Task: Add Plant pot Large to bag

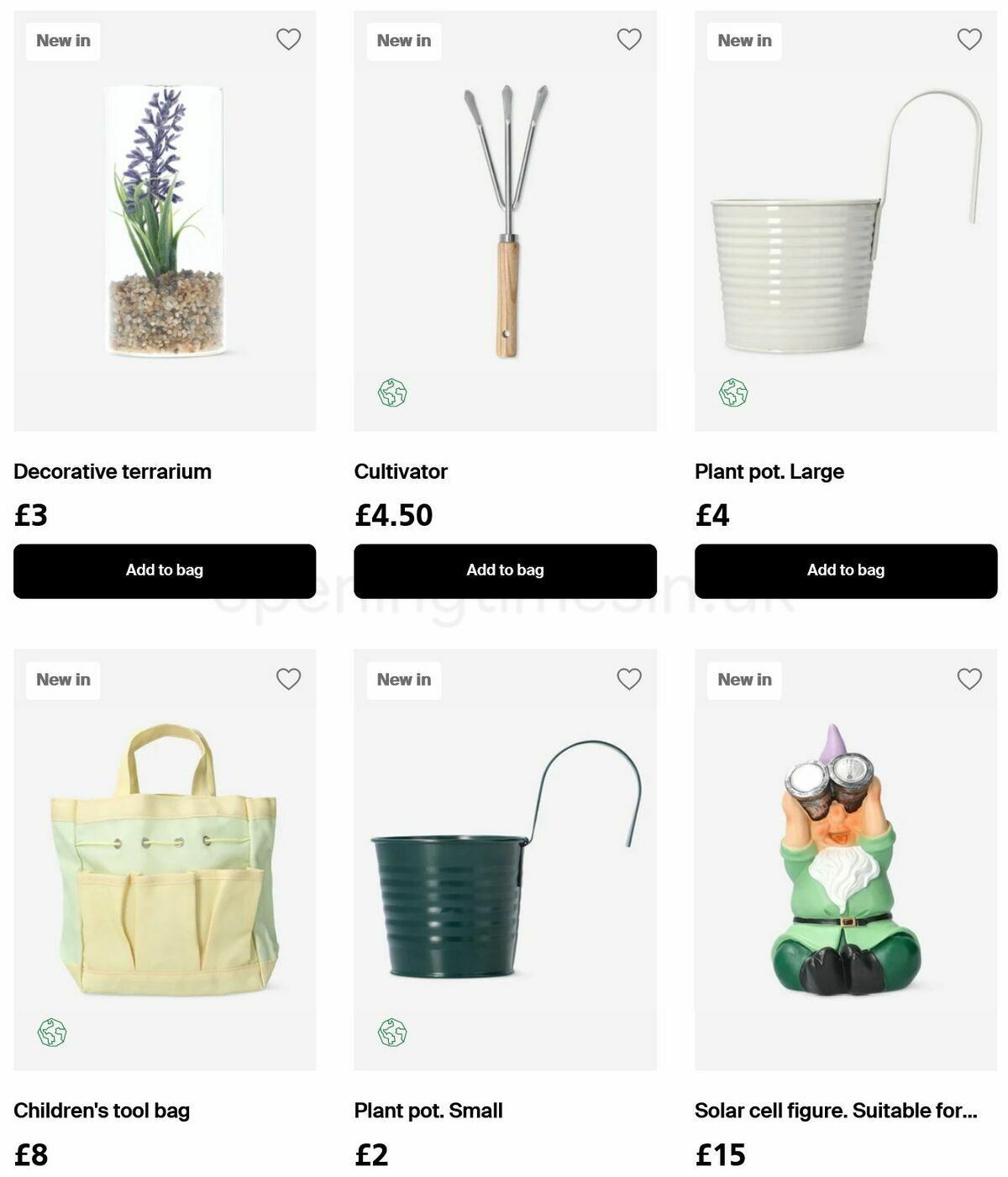Action: tap(846, 571)
